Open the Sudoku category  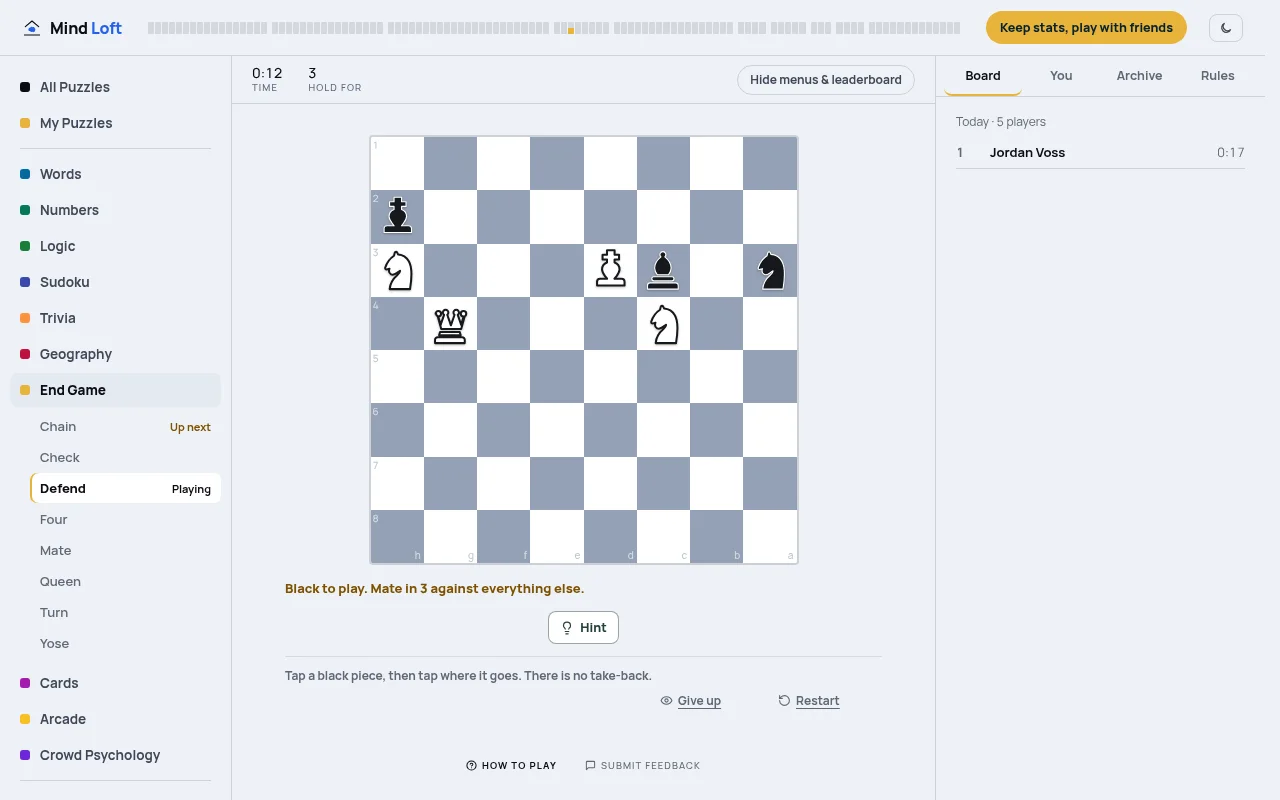click(115, 282)
